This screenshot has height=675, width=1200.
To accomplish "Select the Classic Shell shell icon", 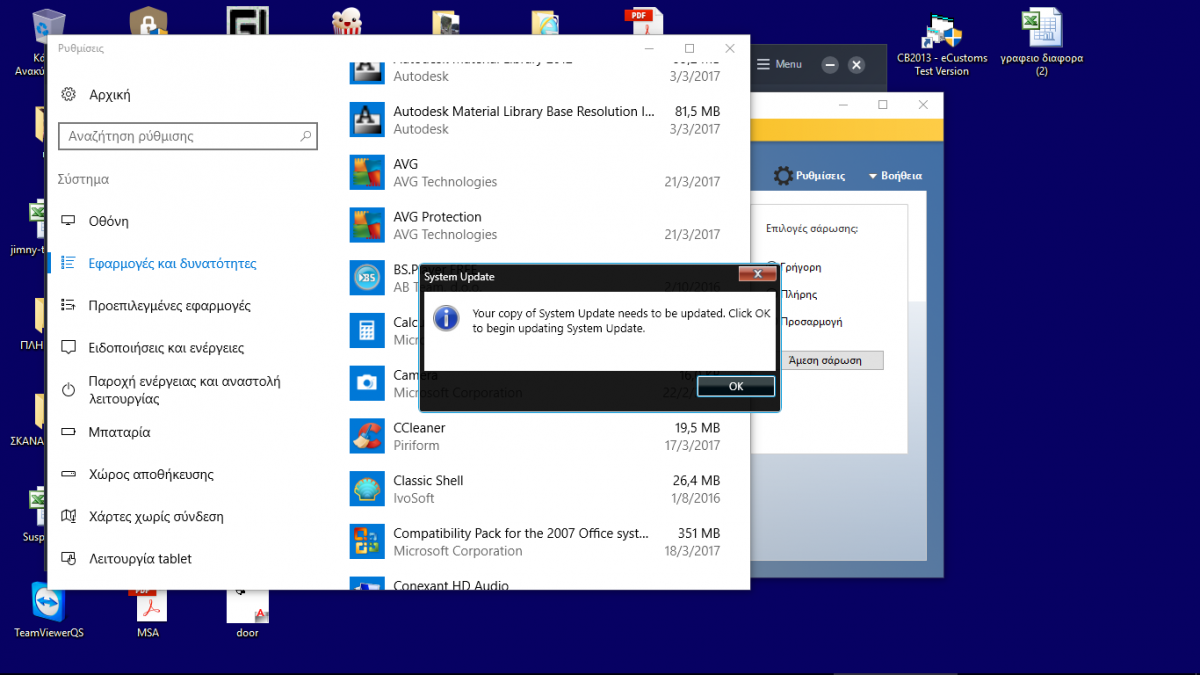I will pos(367,489).
